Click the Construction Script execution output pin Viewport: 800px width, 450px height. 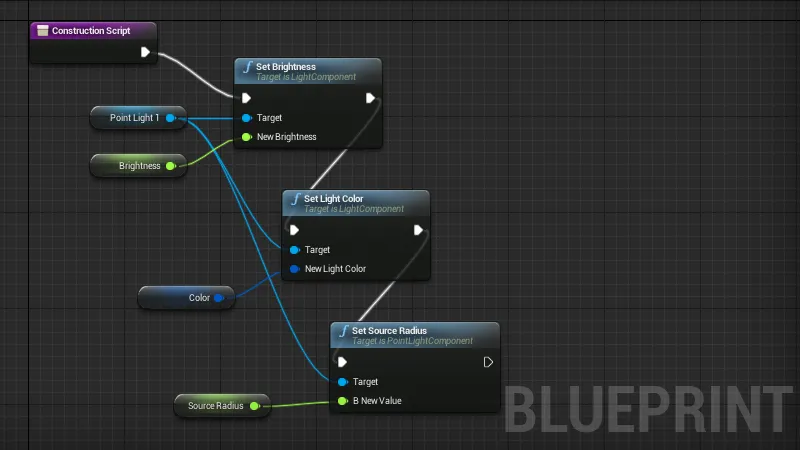pyautogui.click(x=145, y=52)
